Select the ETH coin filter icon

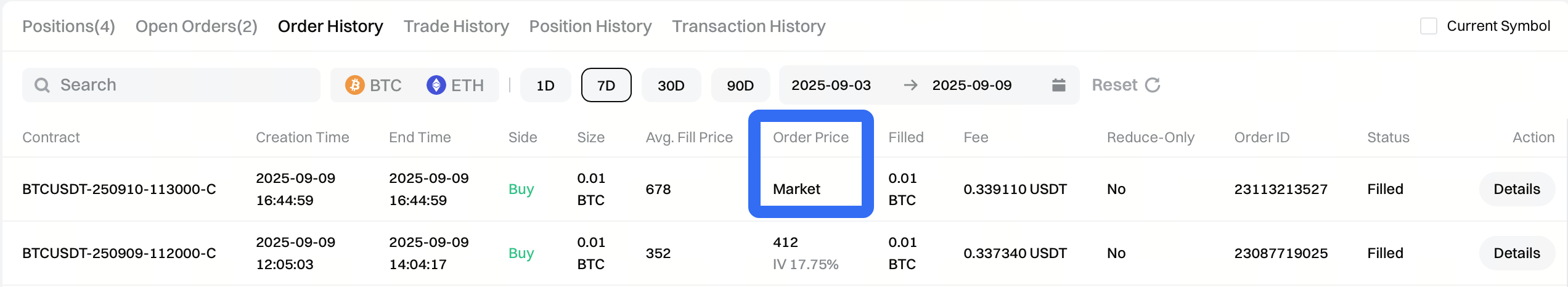click(436, 85)
